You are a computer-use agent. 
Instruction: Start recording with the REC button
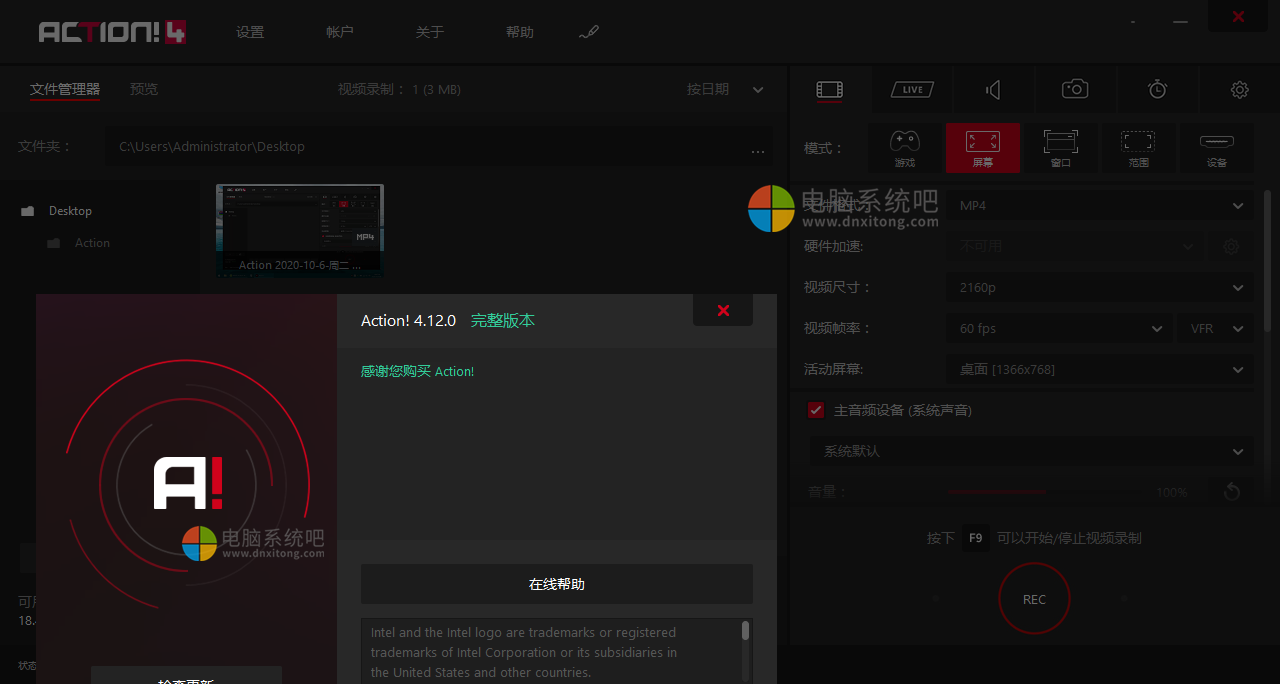[1034, 599]
